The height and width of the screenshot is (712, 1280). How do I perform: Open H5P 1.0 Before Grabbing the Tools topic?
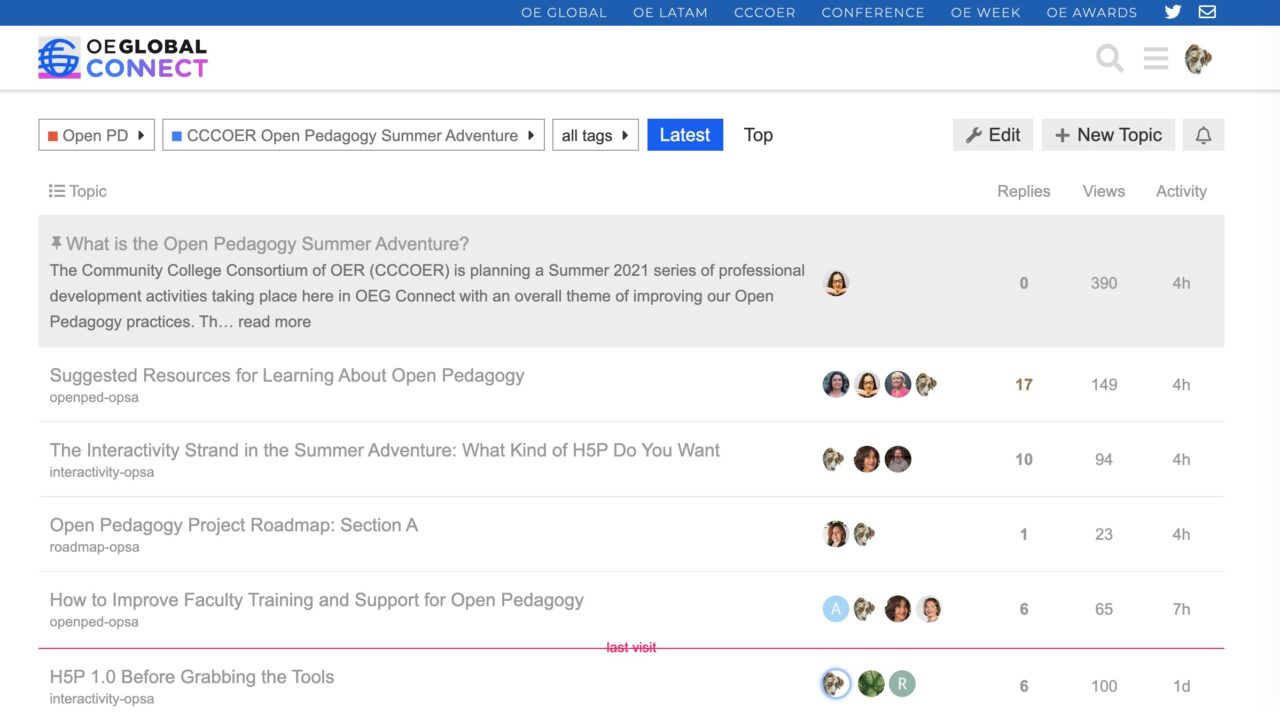click(192, 677)
